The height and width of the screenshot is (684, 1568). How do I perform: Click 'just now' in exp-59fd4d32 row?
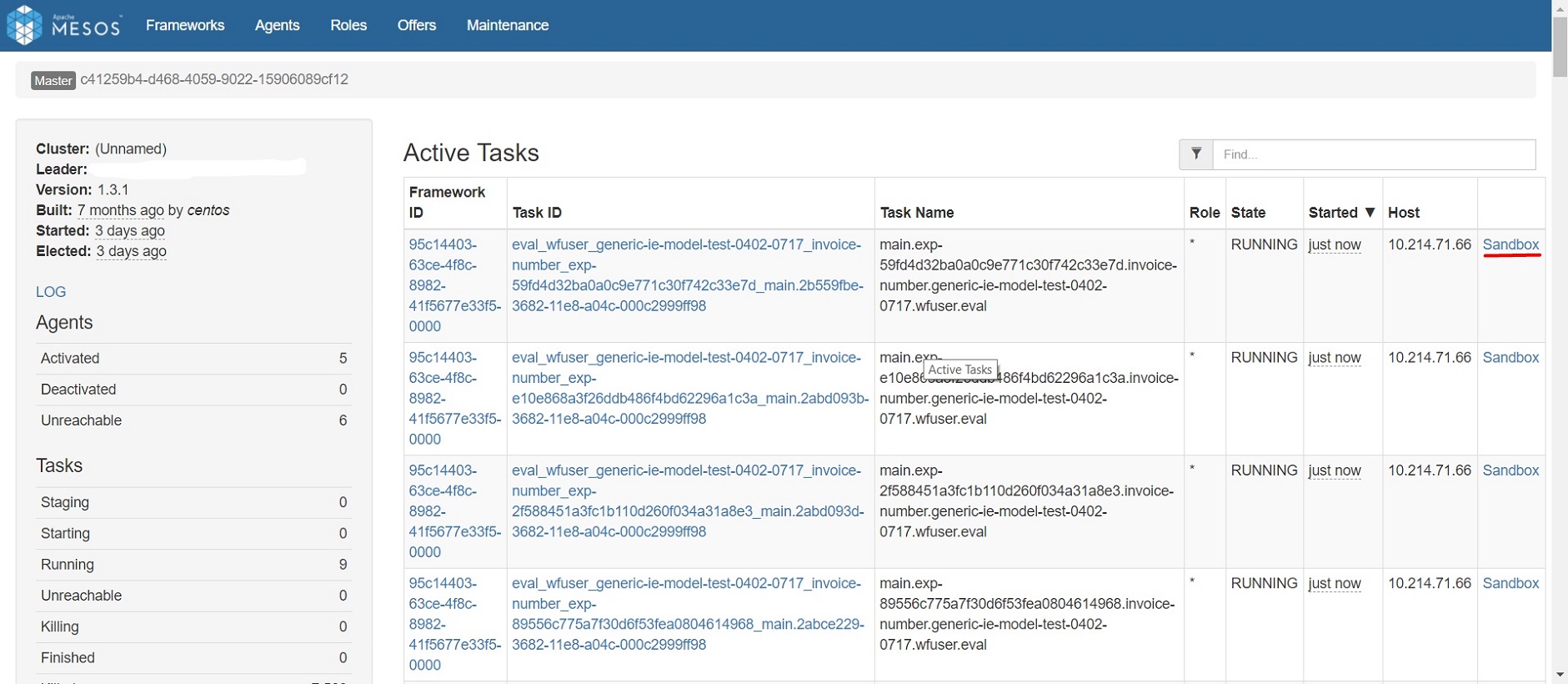1335,244
